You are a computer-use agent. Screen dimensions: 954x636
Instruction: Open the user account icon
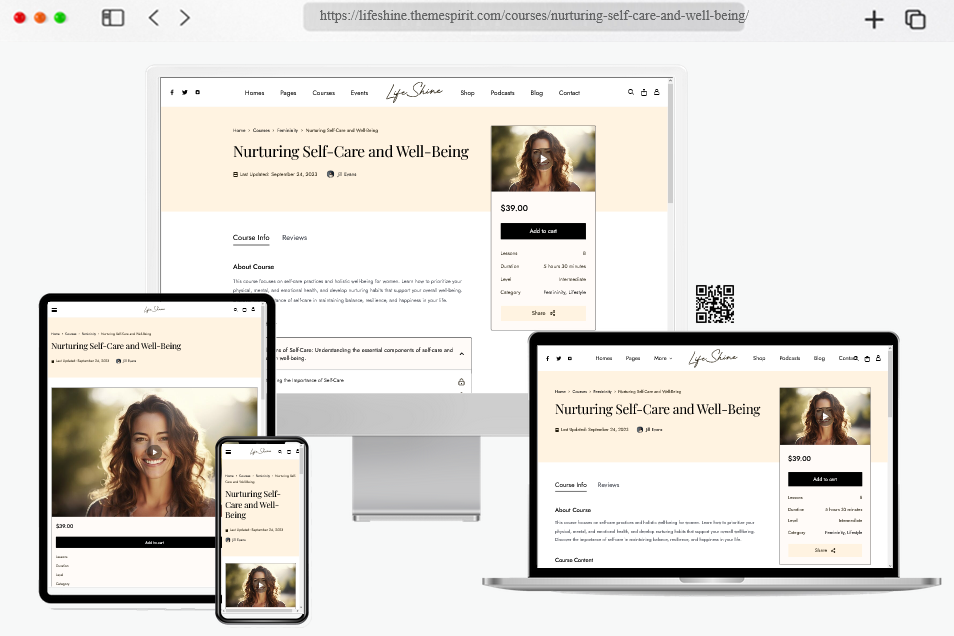tap(655, 92)
